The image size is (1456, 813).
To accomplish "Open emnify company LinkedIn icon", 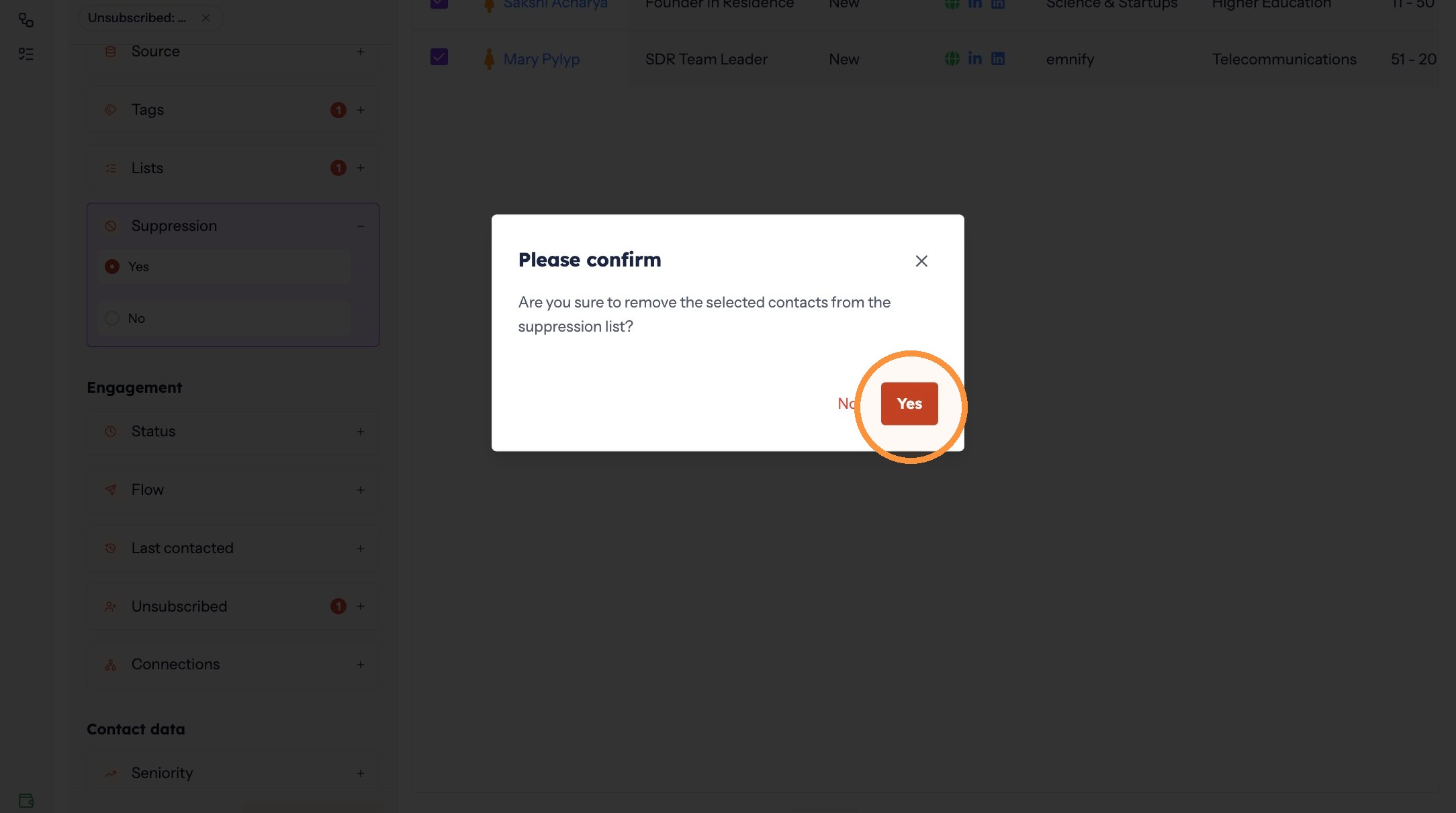I will click(x=998, y=59).
